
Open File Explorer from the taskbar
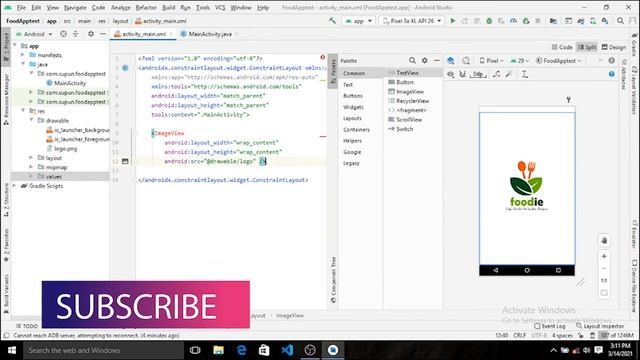click(x=218, y=350)
